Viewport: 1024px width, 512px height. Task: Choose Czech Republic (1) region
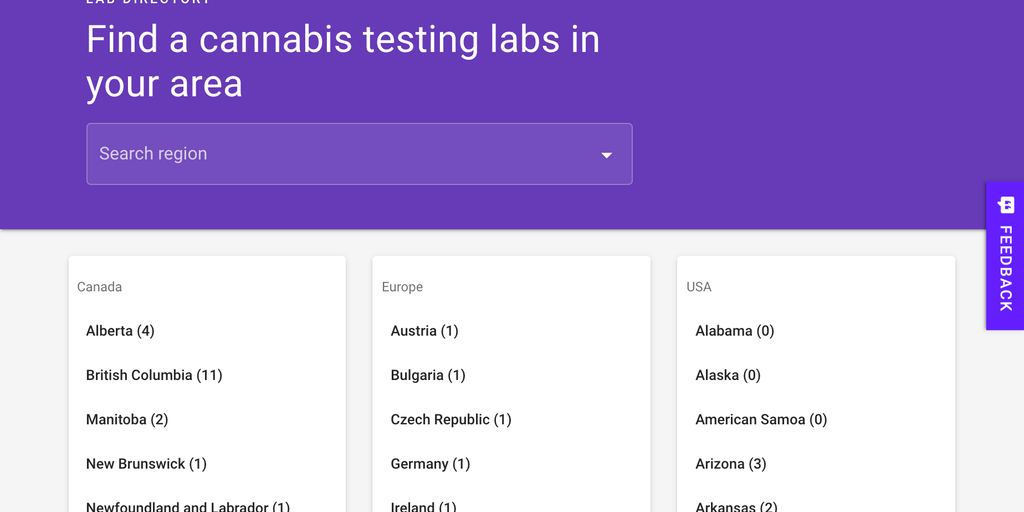click(451, 419)
